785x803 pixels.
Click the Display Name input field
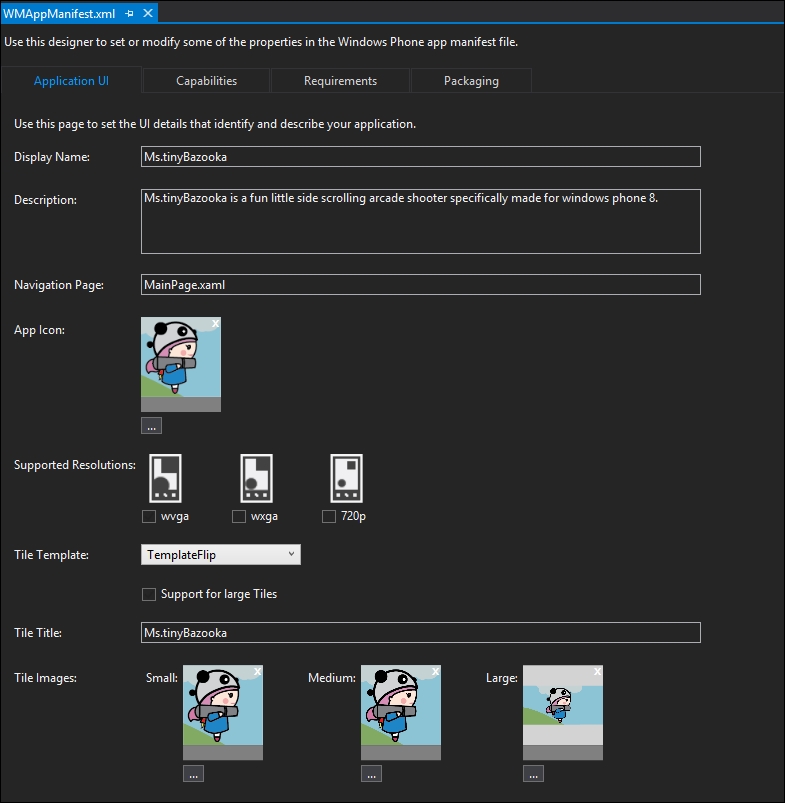tap(420, 157)
